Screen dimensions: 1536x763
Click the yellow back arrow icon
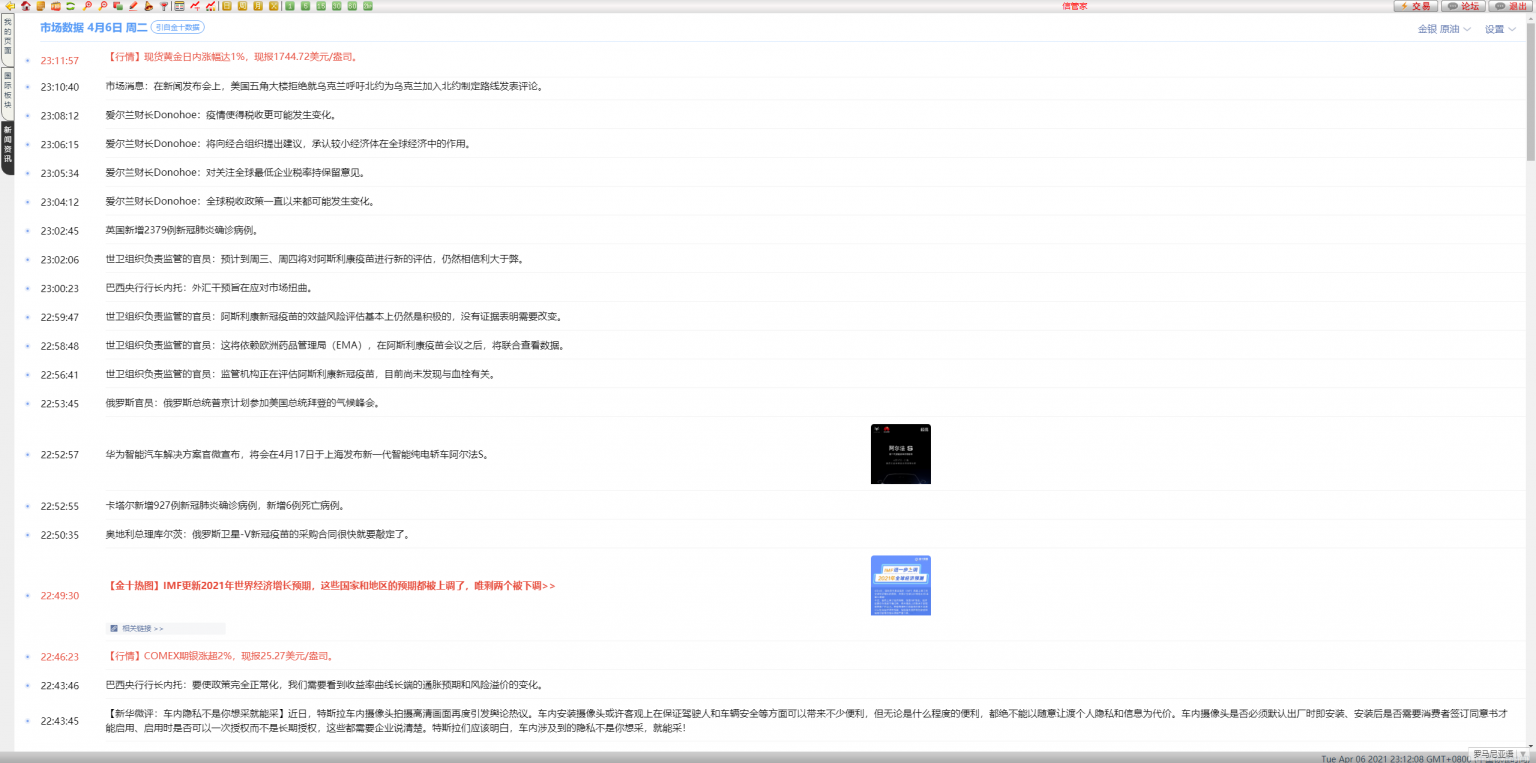click(10, 6)
